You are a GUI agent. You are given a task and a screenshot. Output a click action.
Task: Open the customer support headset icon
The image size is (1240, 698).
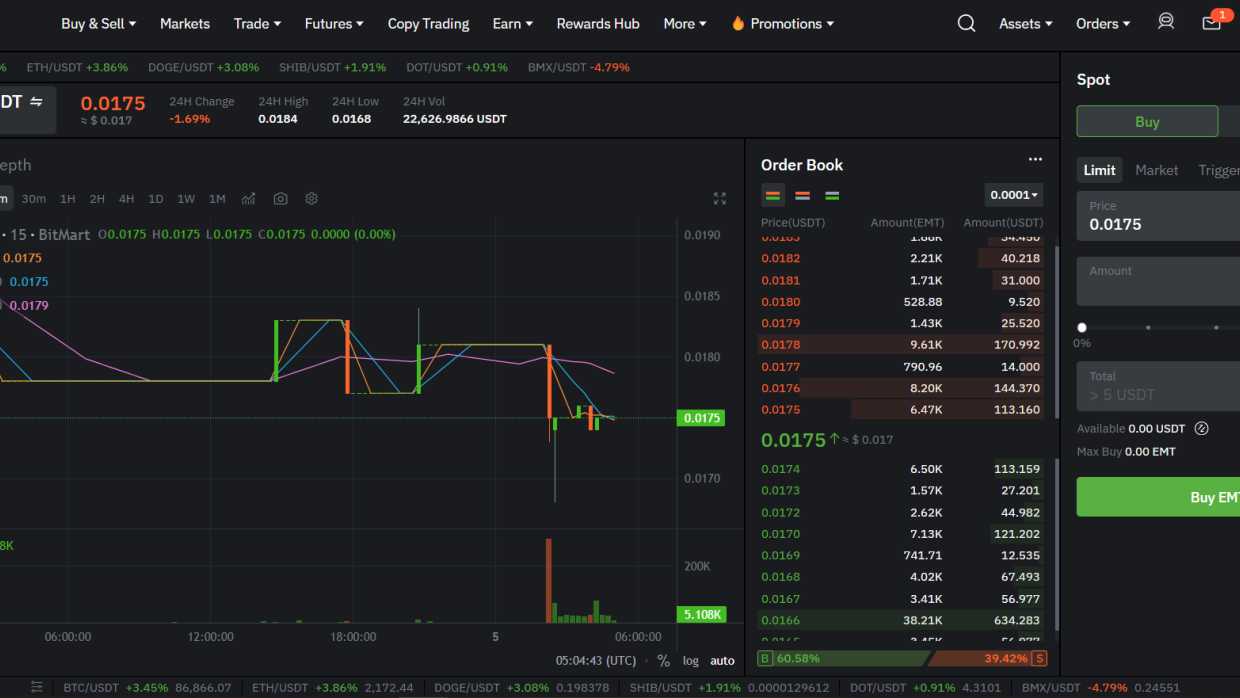coord(1166,22)
